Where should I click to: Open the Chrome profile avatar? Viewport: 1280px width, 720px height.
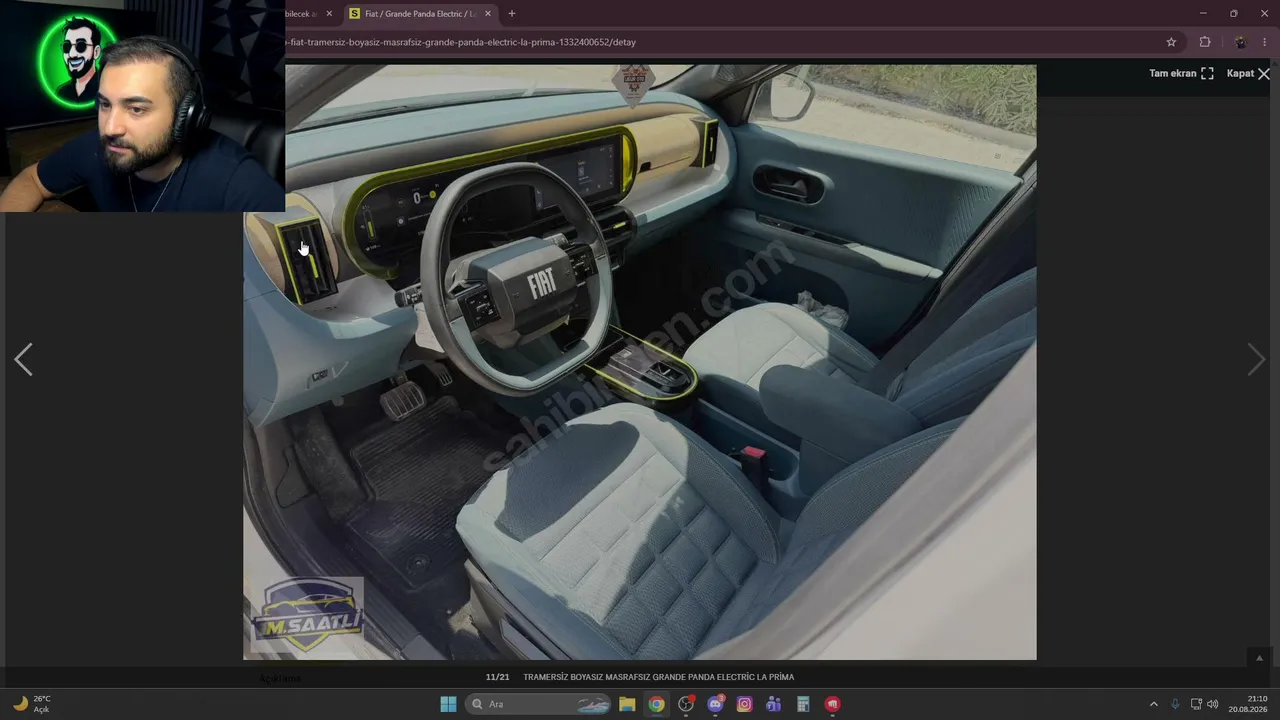pos(1240,42)
